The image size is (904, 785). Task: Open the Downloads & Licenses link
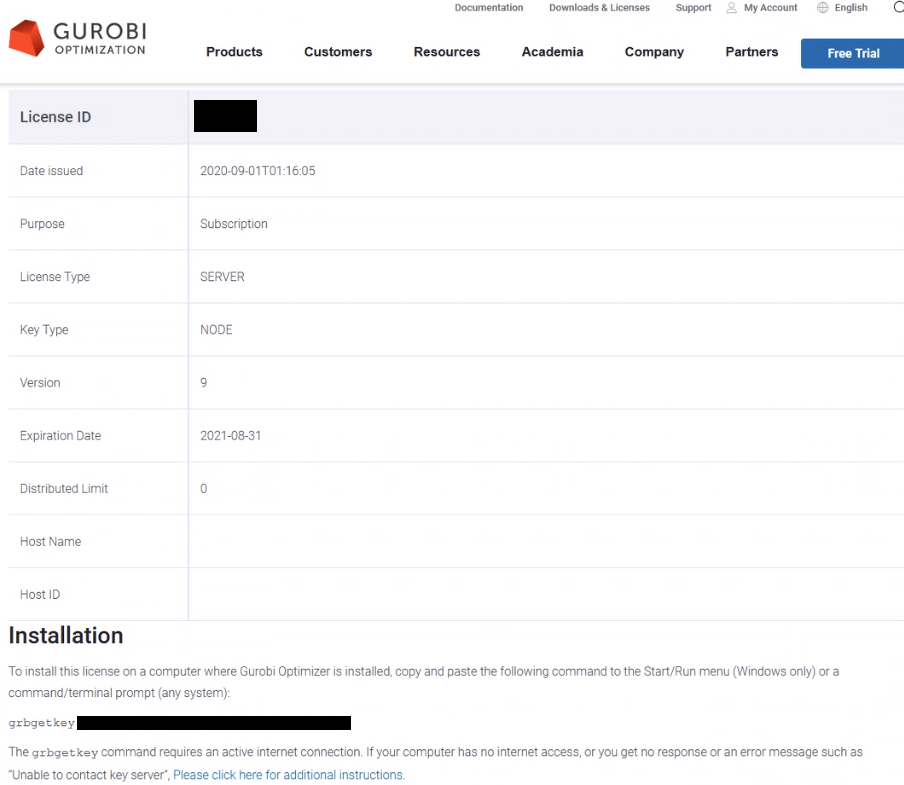(x=599, y=8)
